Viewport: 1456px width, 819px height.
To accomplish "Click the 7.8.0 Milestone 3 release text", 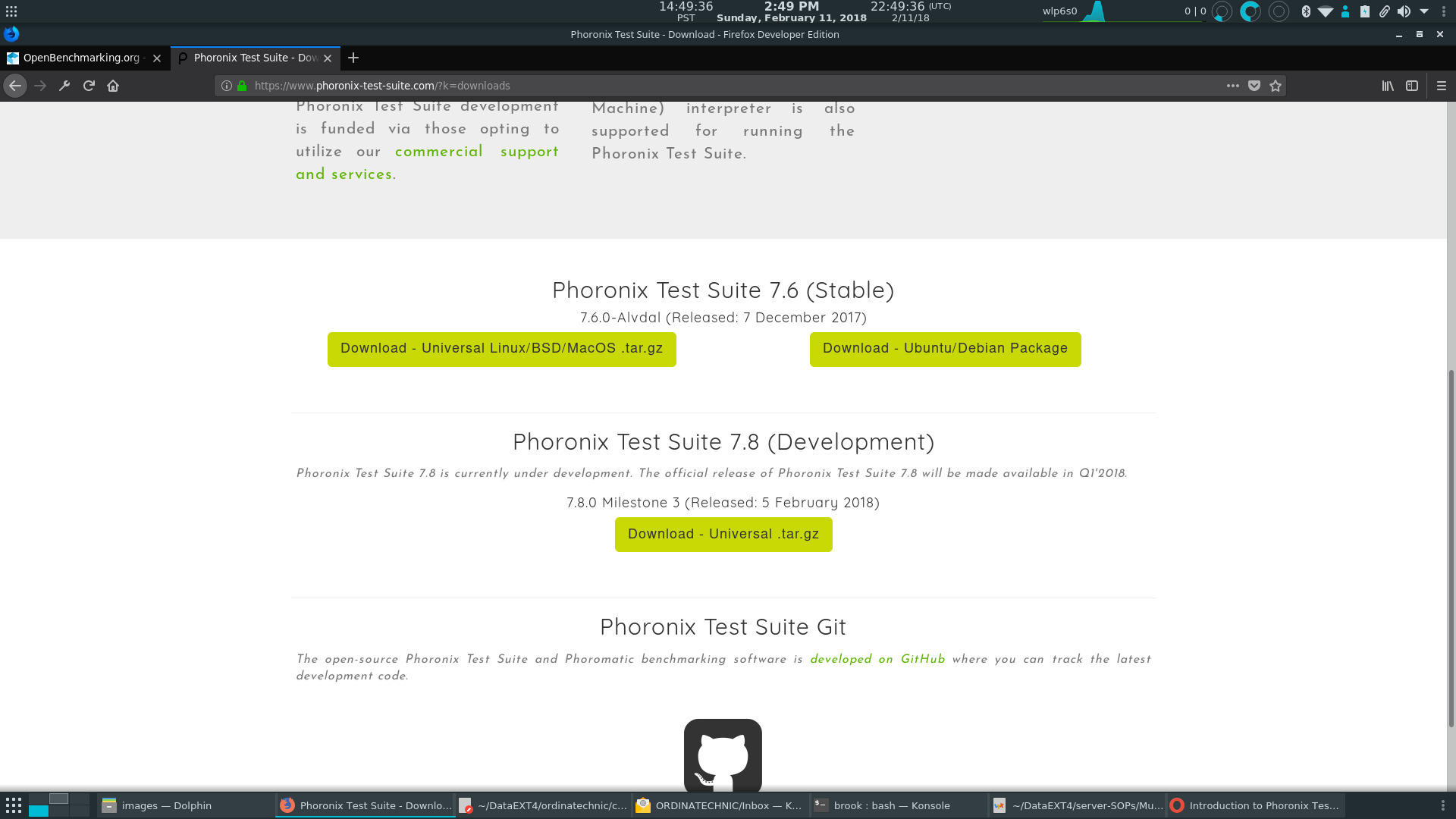I will [723, 503].
